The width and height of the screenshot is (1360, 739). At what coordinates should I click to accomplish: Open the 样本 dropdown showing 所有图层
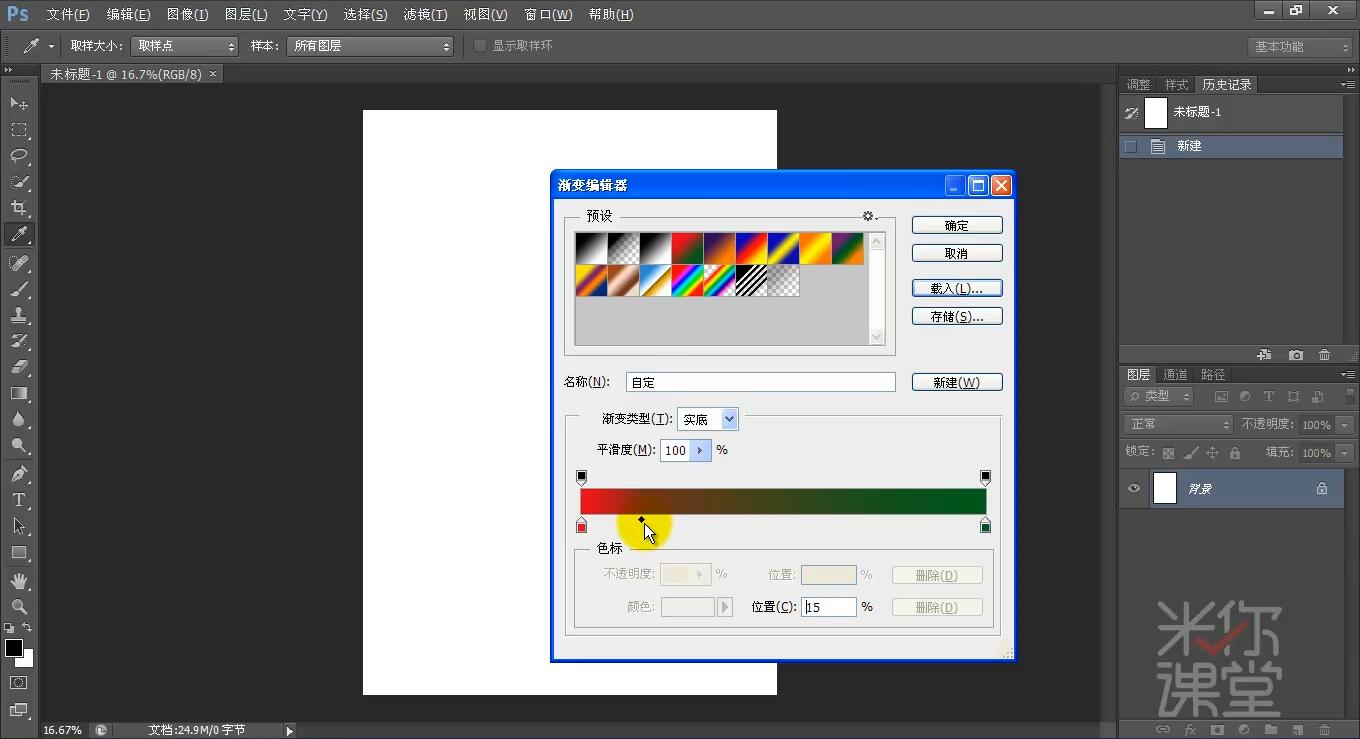point(370,45)
